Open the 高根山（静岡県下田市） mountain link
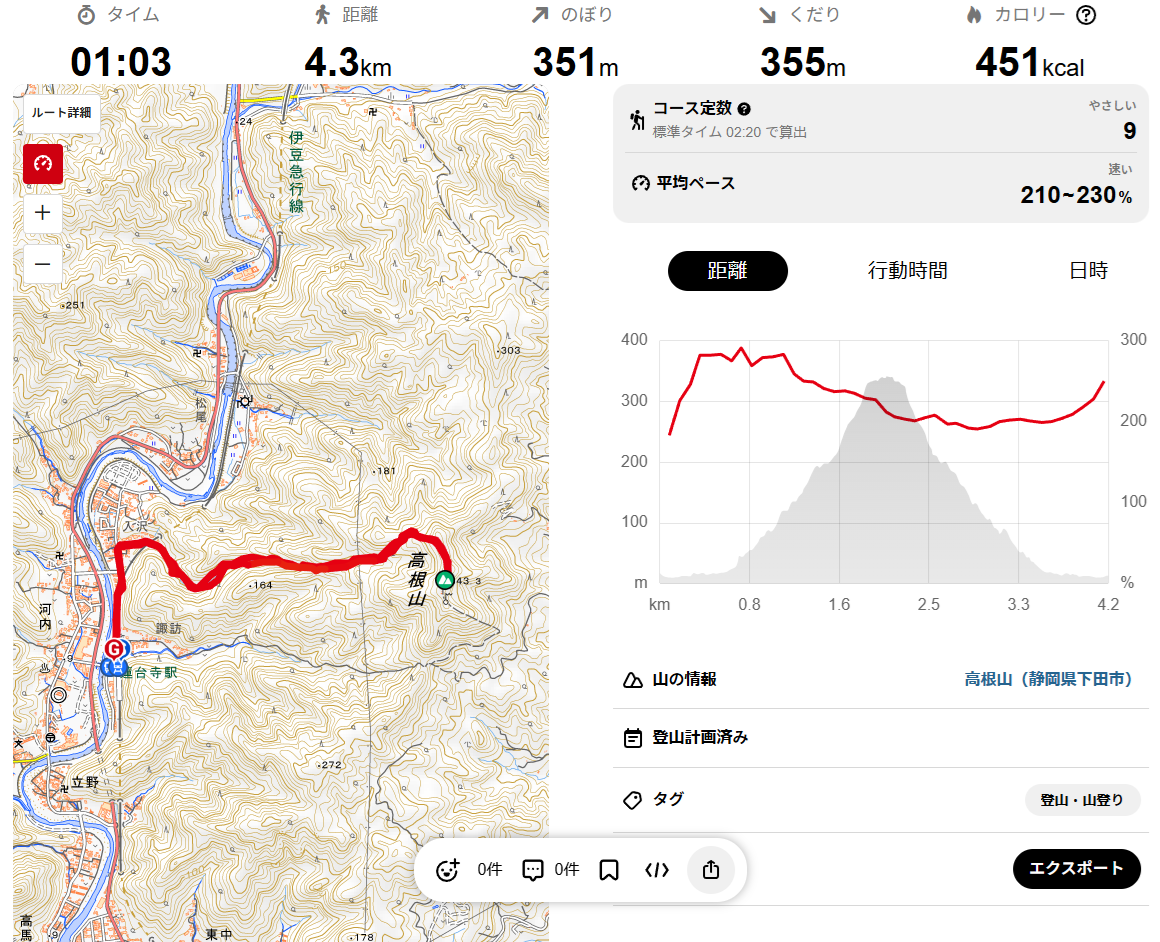 (1048, 679)
